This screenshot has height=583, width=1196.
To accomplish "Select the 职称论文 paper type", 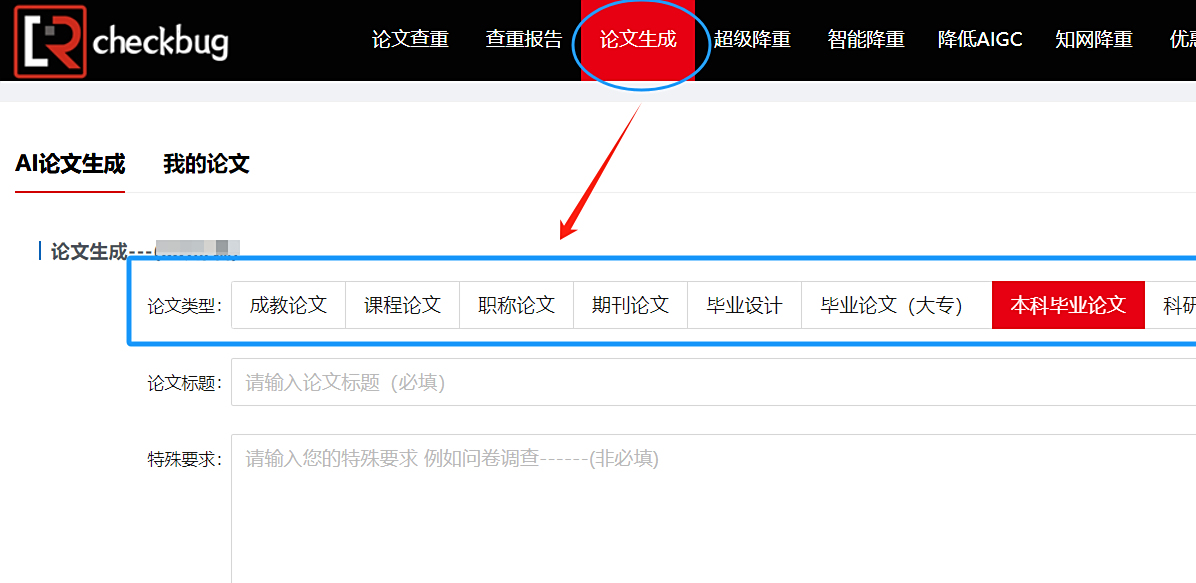I will tap(516, 305).
